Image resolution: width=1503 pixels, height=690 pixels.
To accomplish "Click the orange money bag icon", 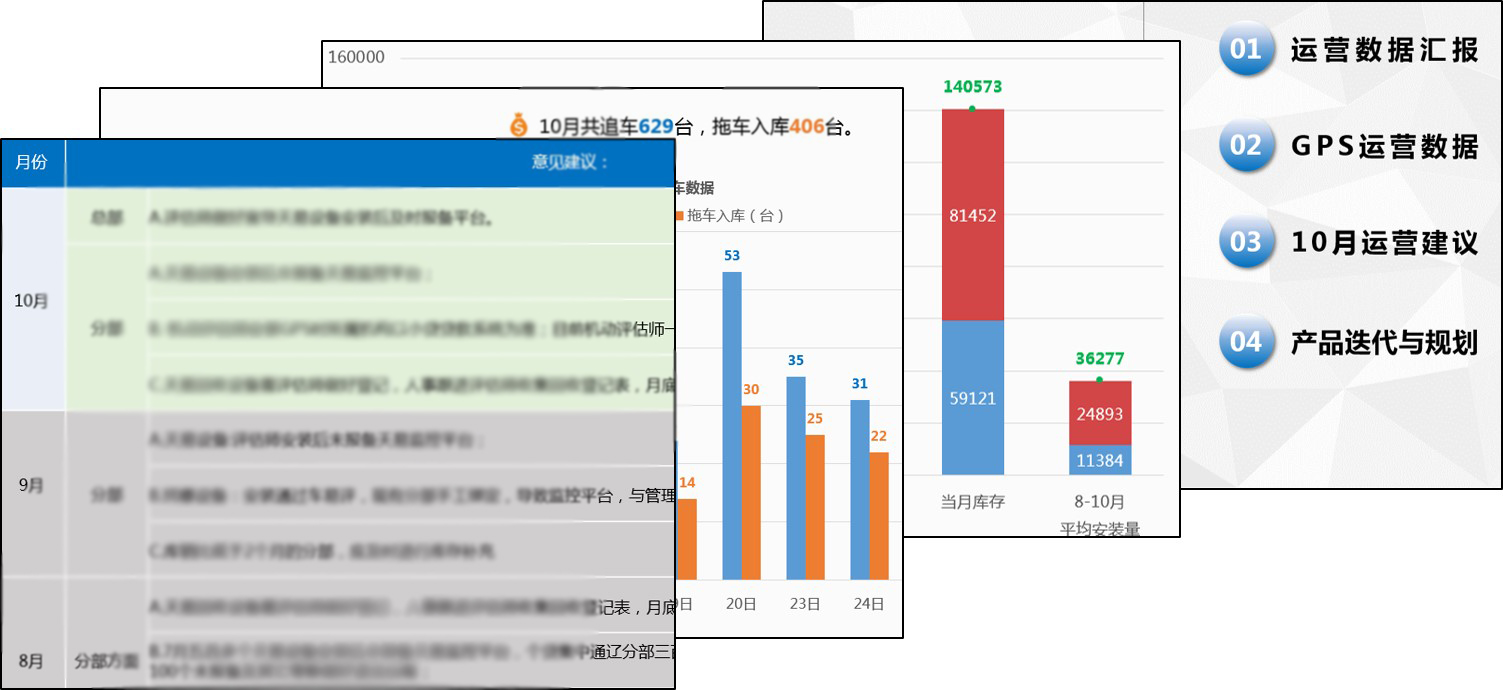I will tap(518, 126).
